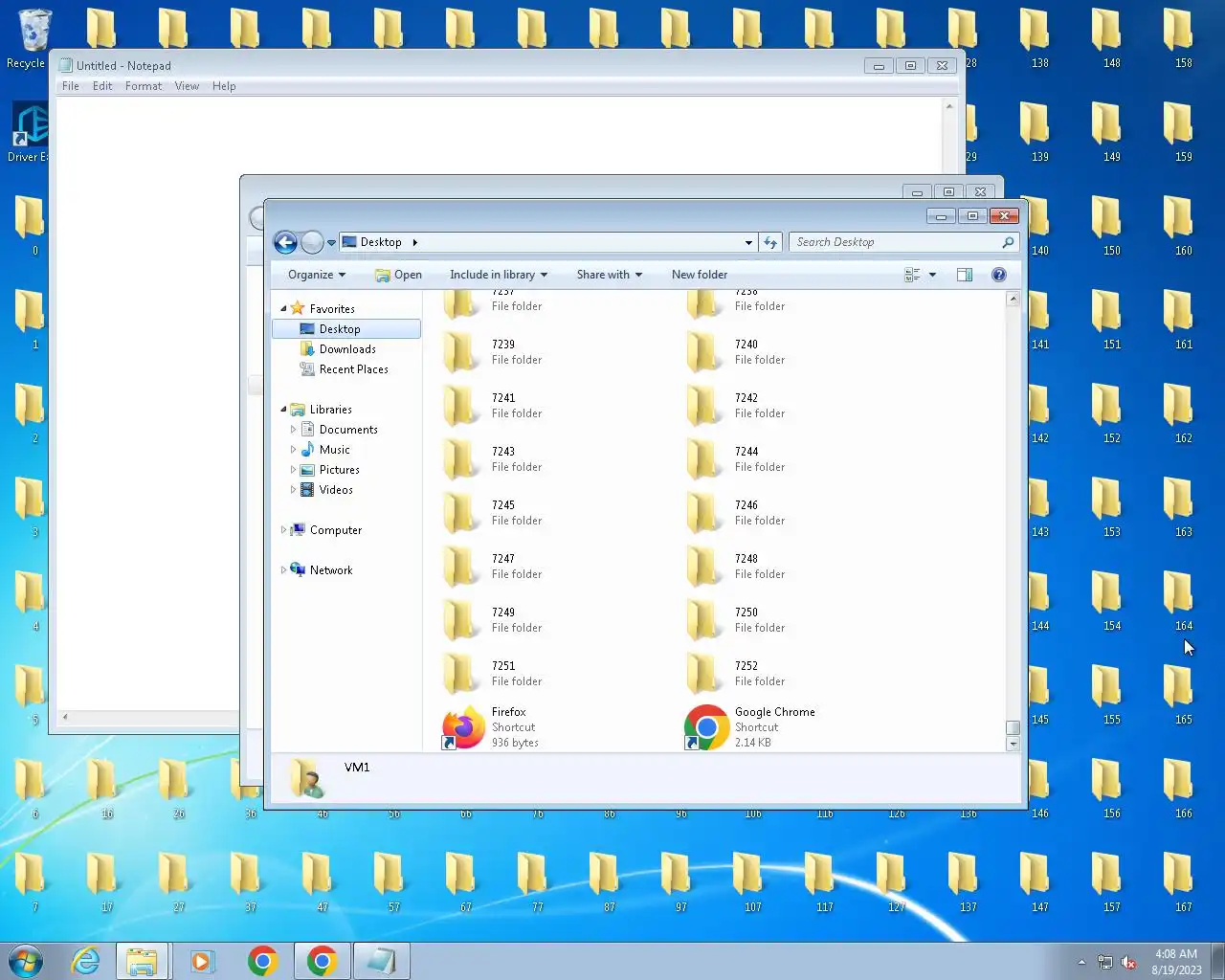Screen dimensions: 1225x980
Task: Click the Notepad text editing area
Action: point(498,402)
